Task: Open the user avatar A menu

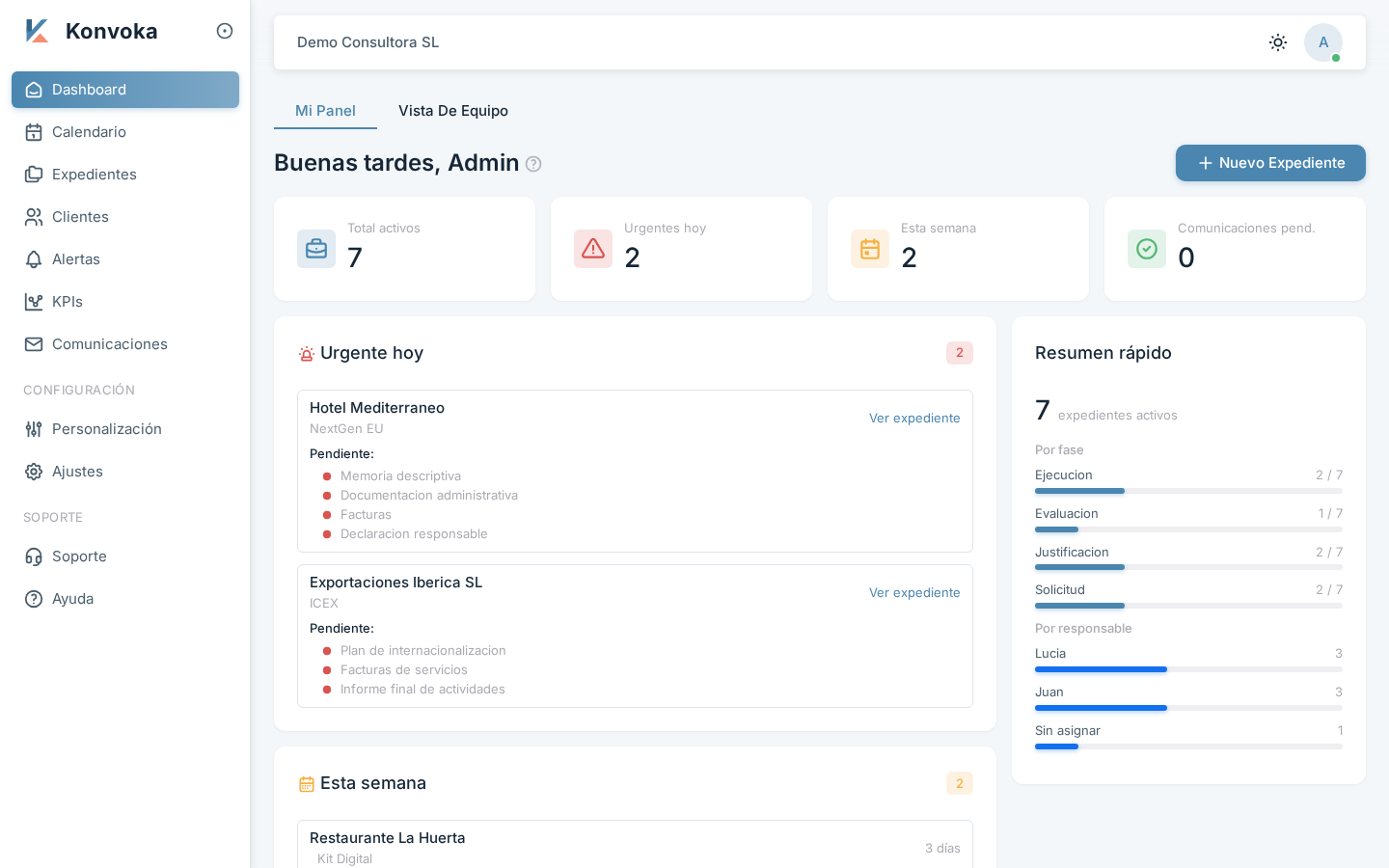Action: (1323, 42)
